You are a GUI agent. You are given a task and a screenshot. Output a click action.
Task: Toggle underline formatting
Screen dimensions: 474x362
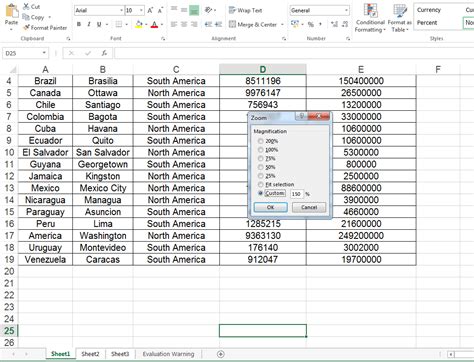coord(99,24)
